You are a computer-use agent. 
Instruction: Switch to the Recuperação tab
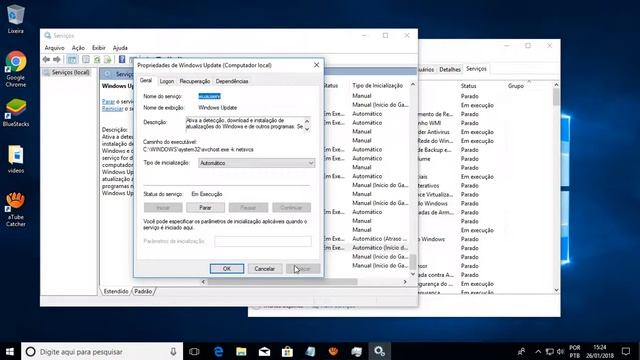[195, 81]
